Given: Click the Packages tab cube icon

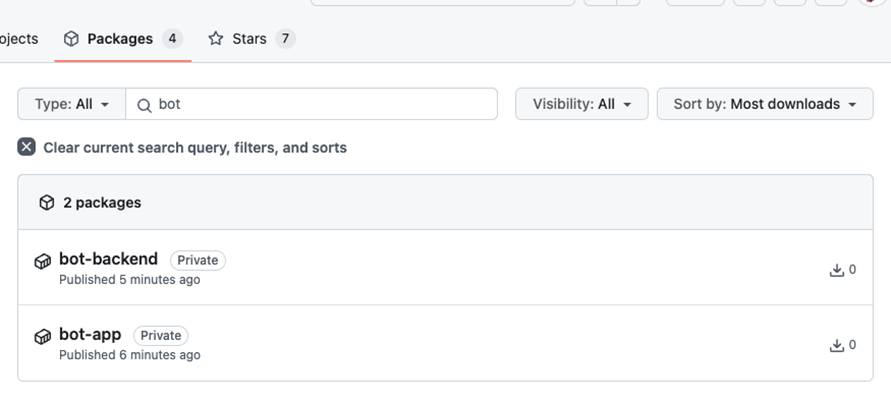Looking at the screenshot, I should pyautogui.click(x=71, y=39).
